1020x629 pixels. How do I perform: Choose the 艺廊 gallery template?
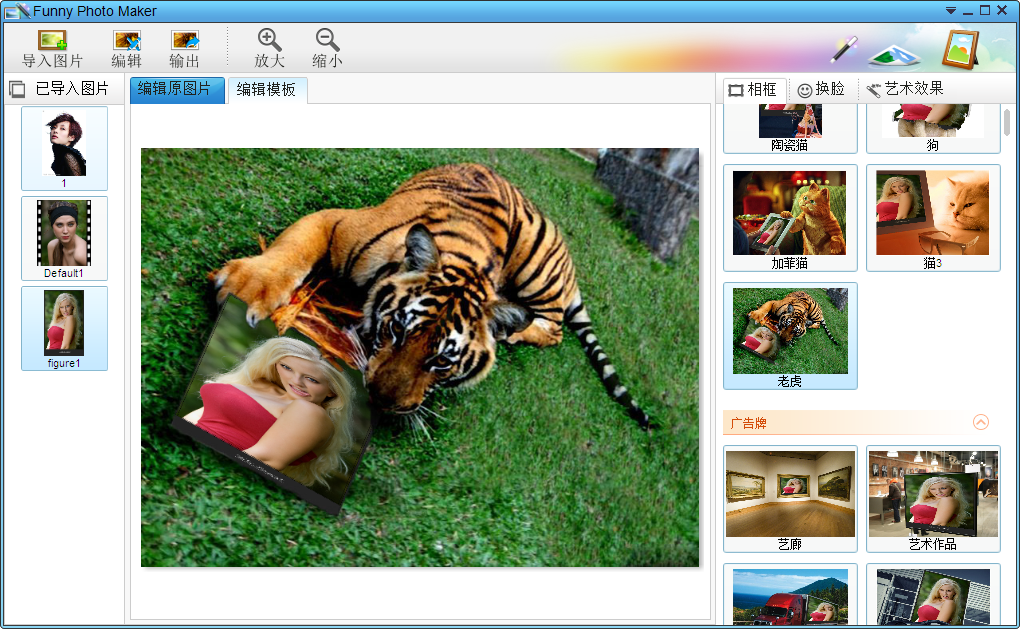tap(790, 500)
